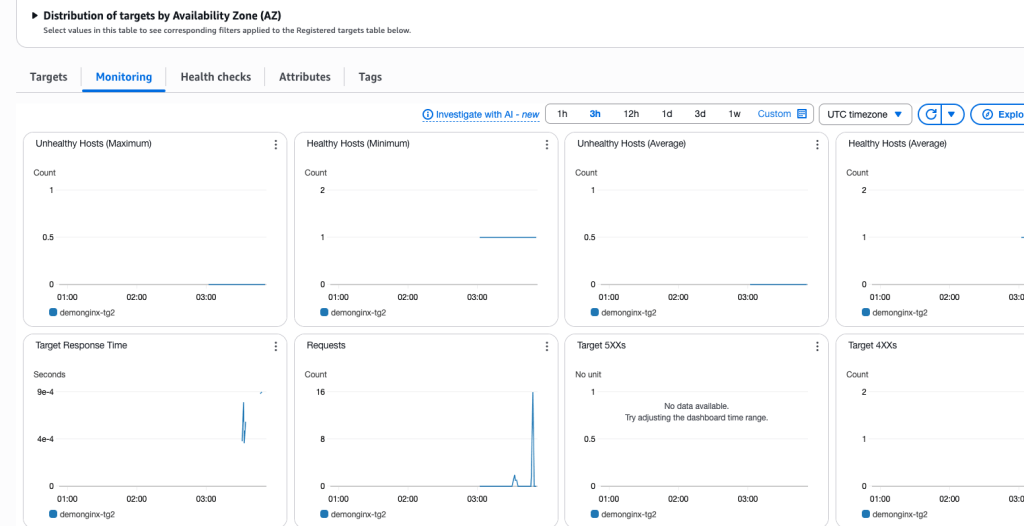Open the UTC timezone dropdown
This screenshot has height=526, width=1024.
pyautogui.click(x=865, y=115)
